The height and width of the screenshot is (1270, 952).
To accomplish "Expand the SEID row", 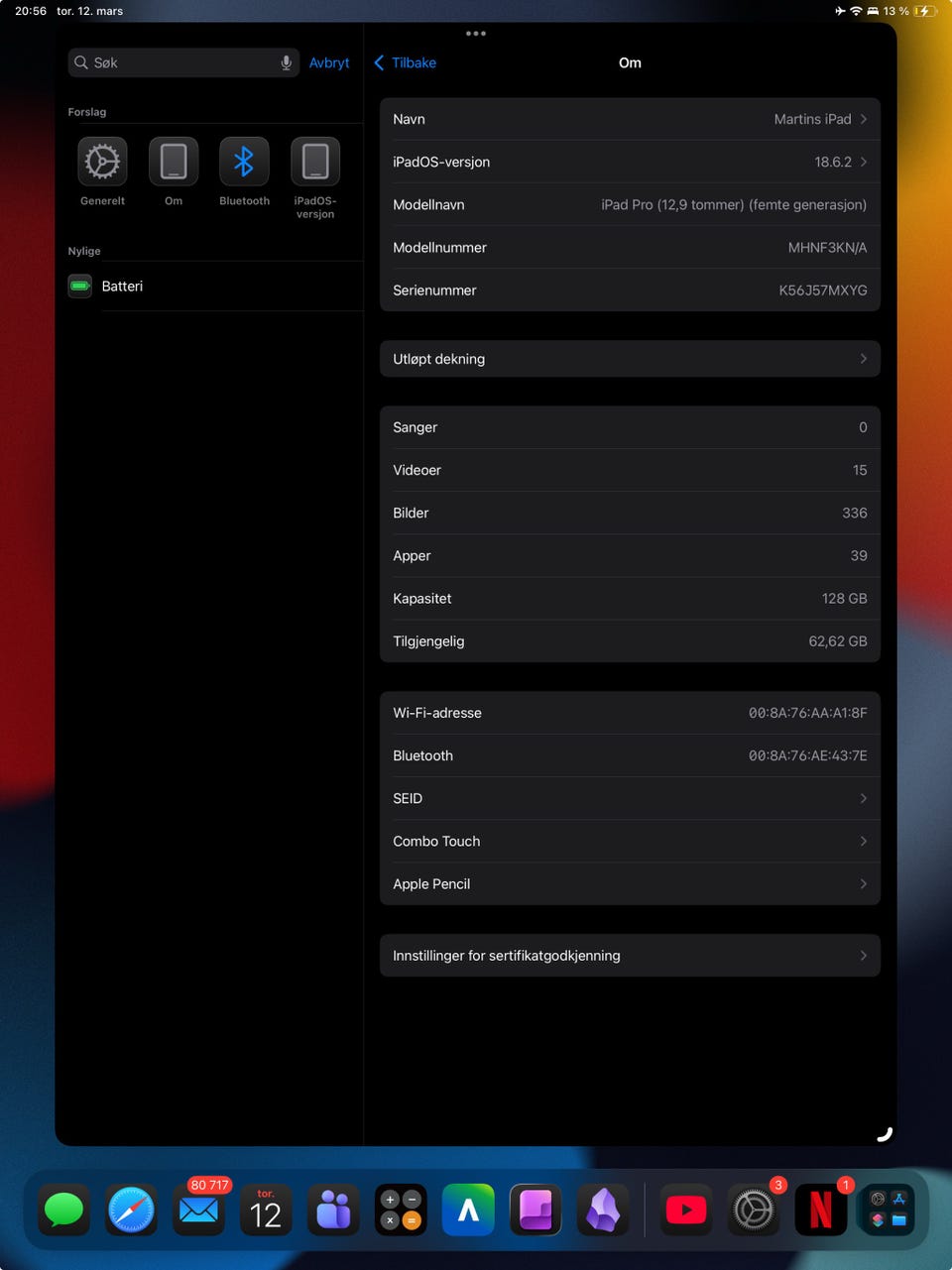I will click(630, 798).
